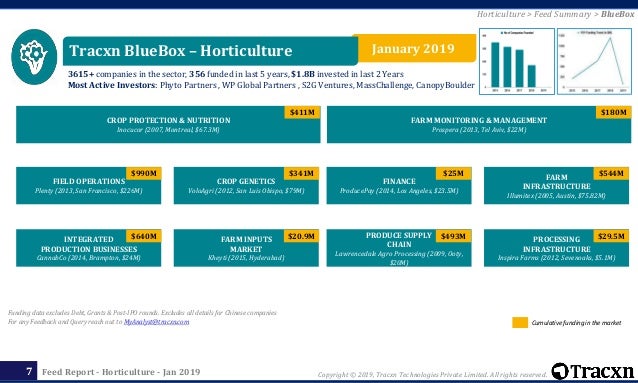
Task: Open the Crop Genetics card
Action: pyautogui.click(x=246, y=186)
